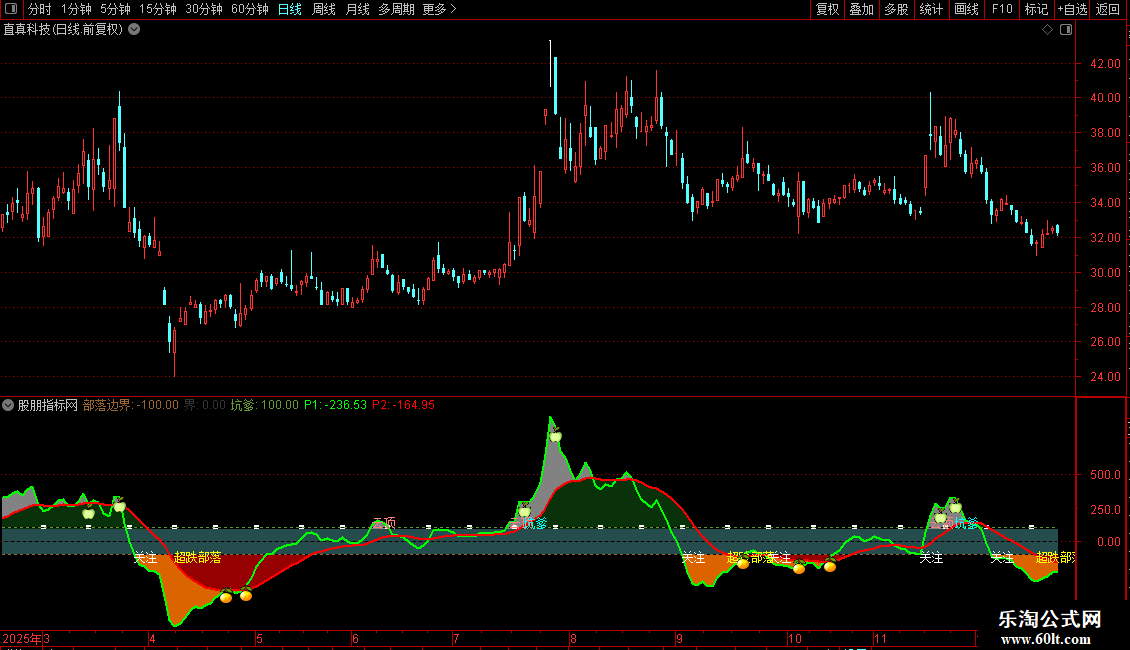
Task: Switch to the 分时 view
Action: coord(40,9)
